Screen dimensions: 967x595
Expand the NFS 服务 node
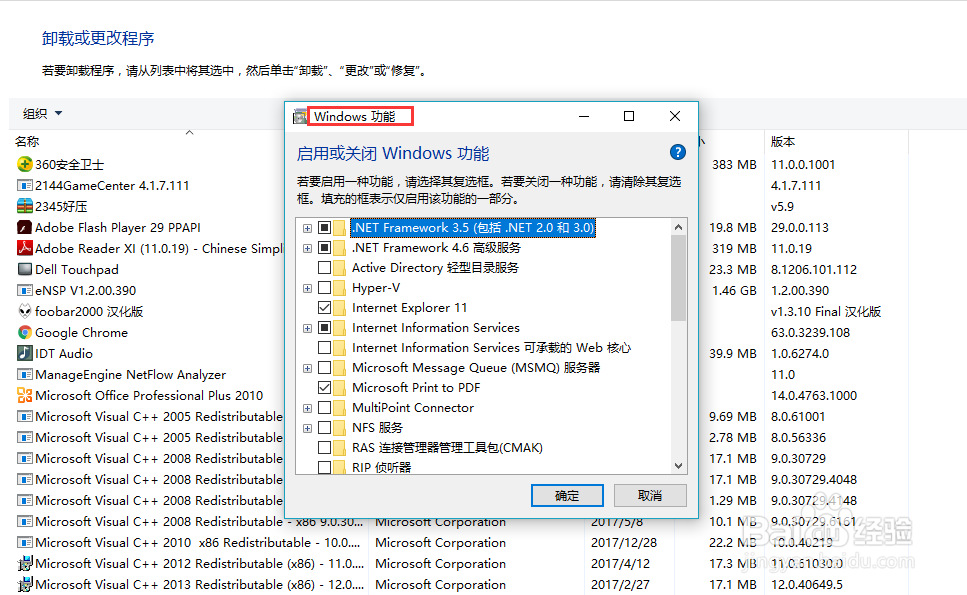coord(307,429)
